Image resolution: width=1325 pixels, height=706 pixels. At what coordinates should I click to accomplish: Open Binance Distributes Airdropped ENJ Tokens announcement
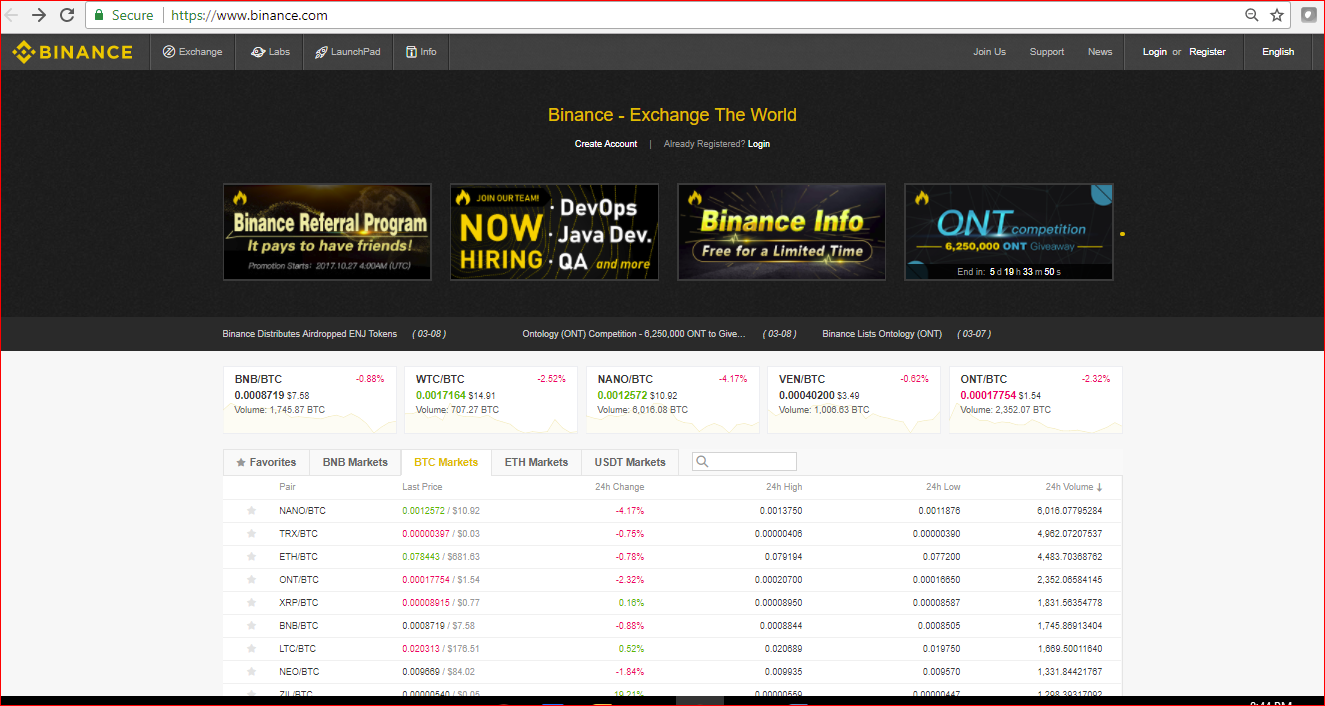point(309,334)
